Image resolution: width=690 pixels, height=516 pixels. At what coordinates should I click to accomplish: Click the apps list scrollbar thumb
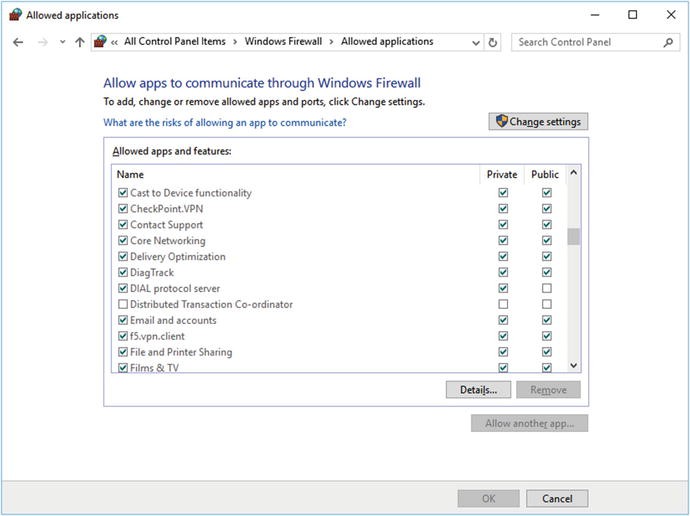coord(573,237)
